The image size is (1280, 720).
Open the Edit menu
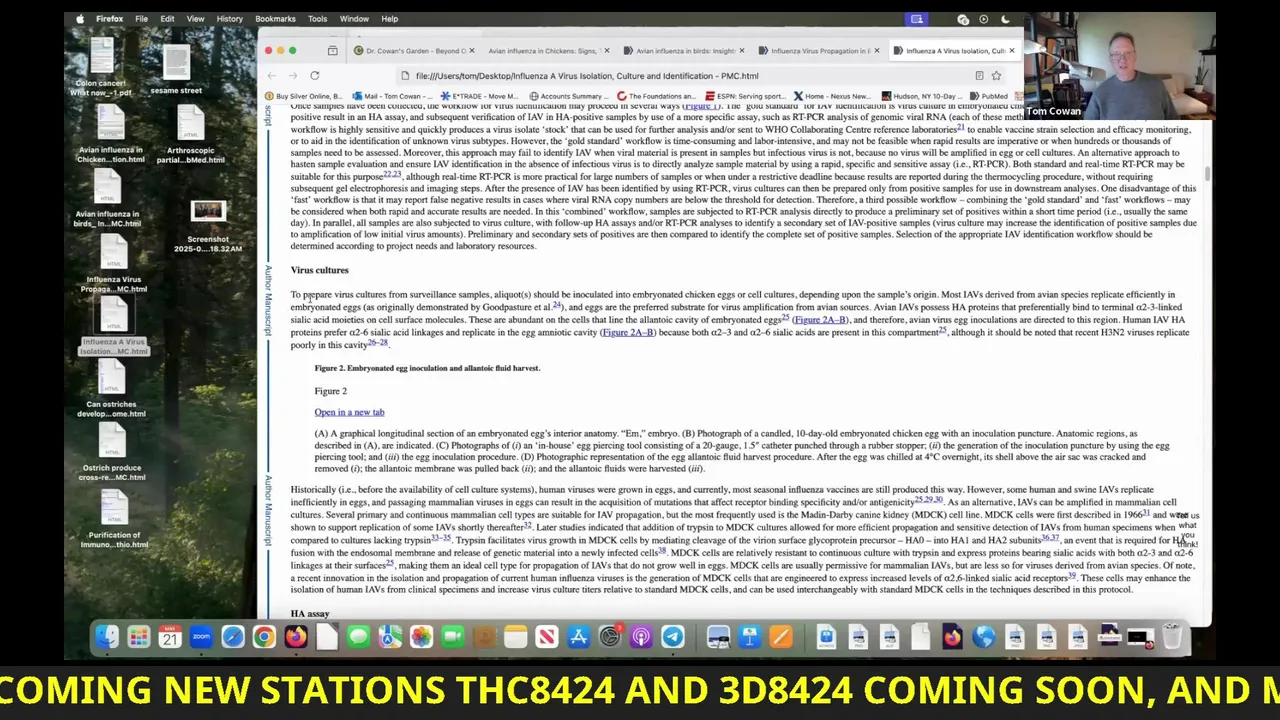167,19
